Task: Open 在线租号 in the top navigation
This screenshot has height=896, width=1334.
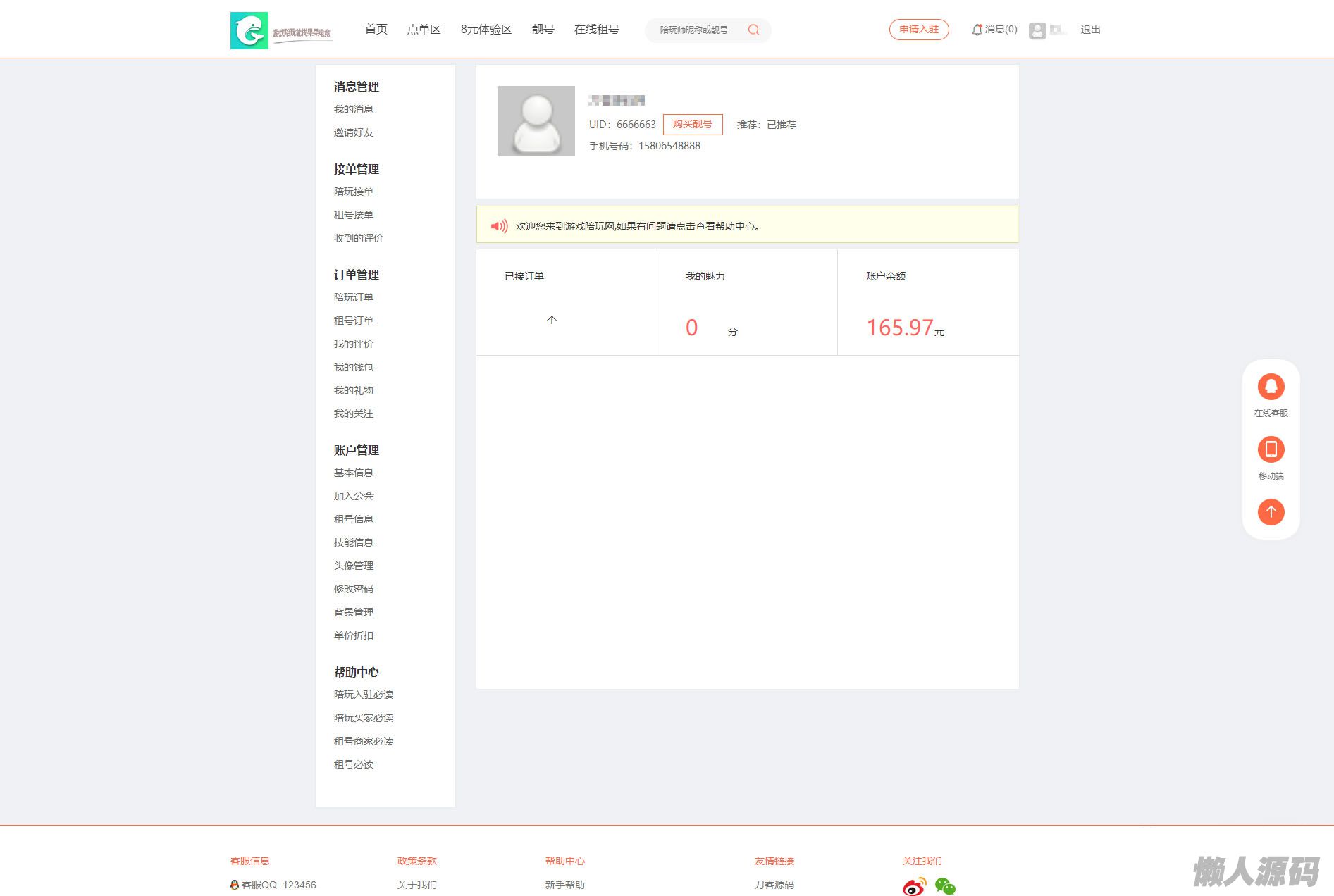Action: click(x=596, y=29)
